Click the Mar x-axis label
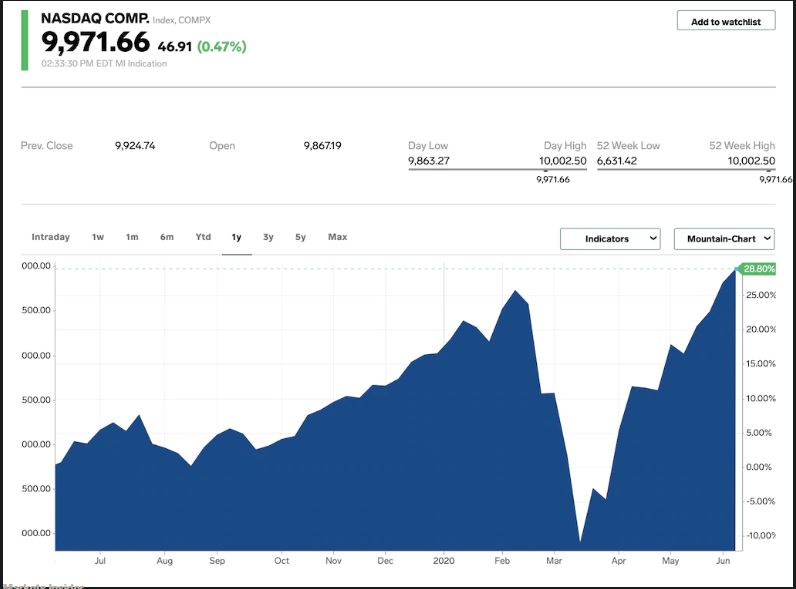 pos(554,561)
